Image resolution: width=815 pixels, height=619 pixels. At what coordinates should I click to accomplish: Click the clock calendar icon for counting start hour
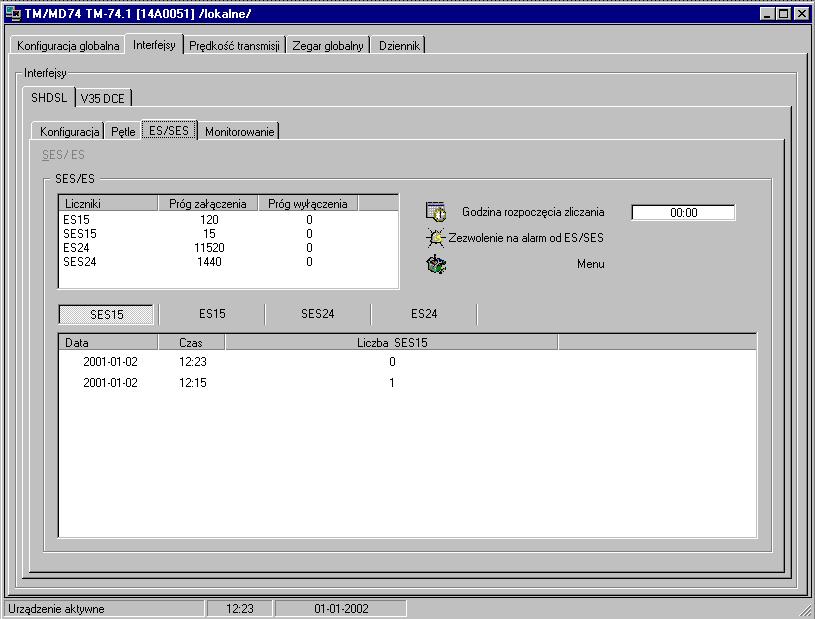point(436,212)
